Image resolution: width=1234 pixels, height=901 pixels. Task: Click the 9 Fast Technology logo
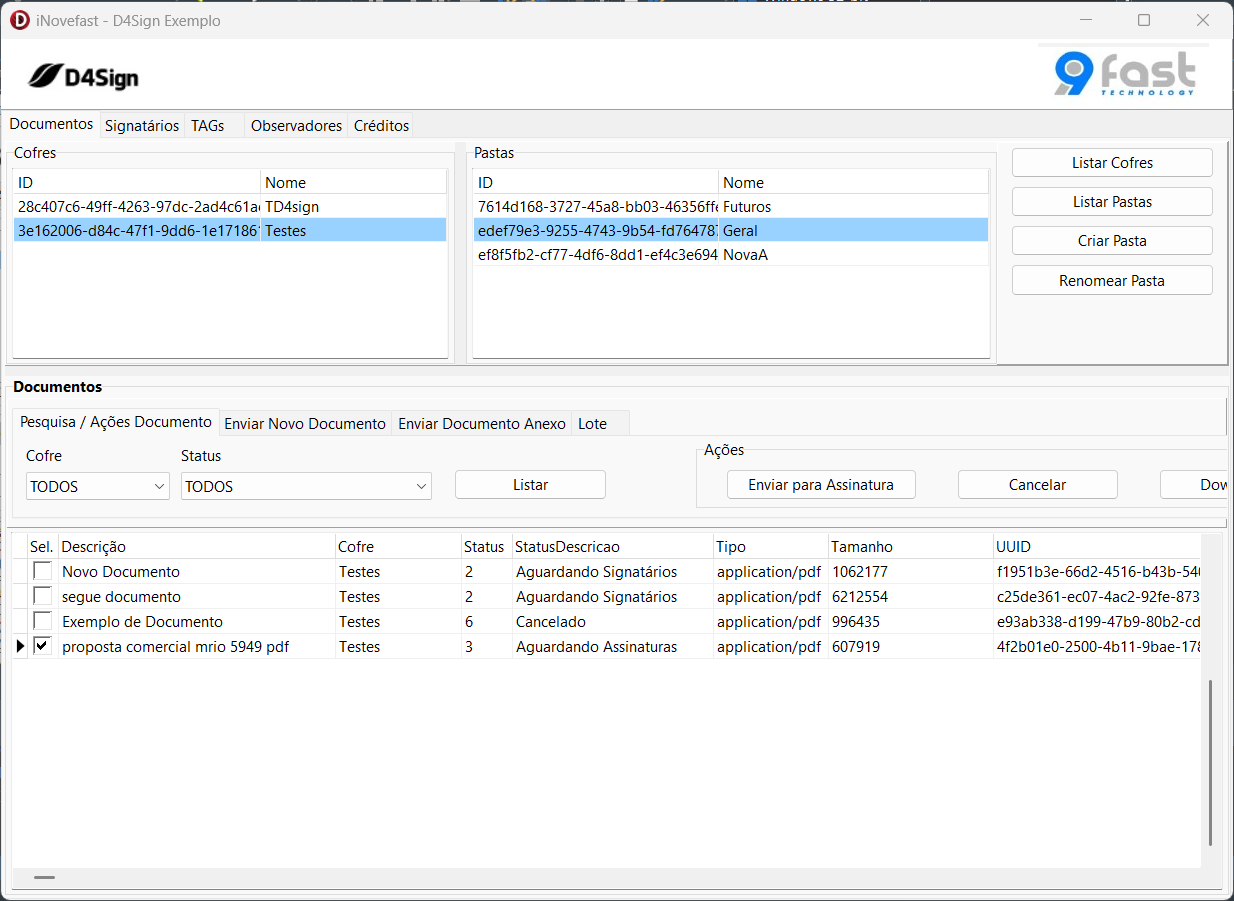point(1125,73)
